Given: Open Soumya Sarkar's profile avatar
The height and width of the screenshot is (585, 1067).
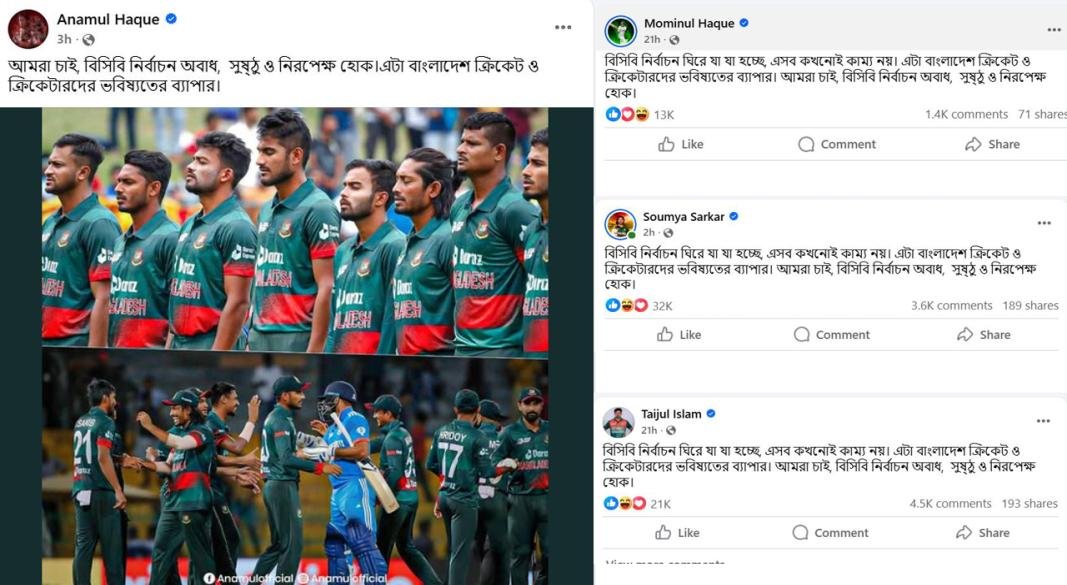Looking at the screenshot, I should 620,224.
